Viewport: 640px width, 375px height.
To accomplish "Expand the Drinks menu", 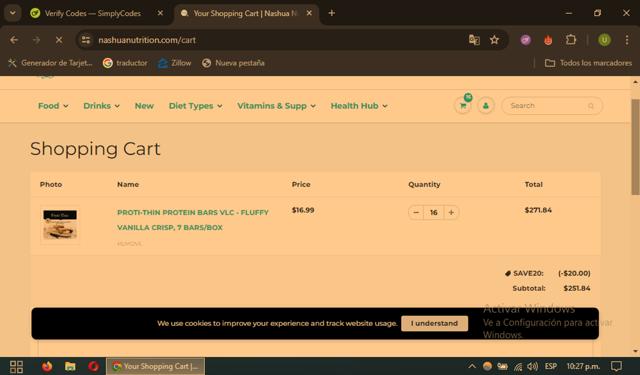I will coord(101,106).
